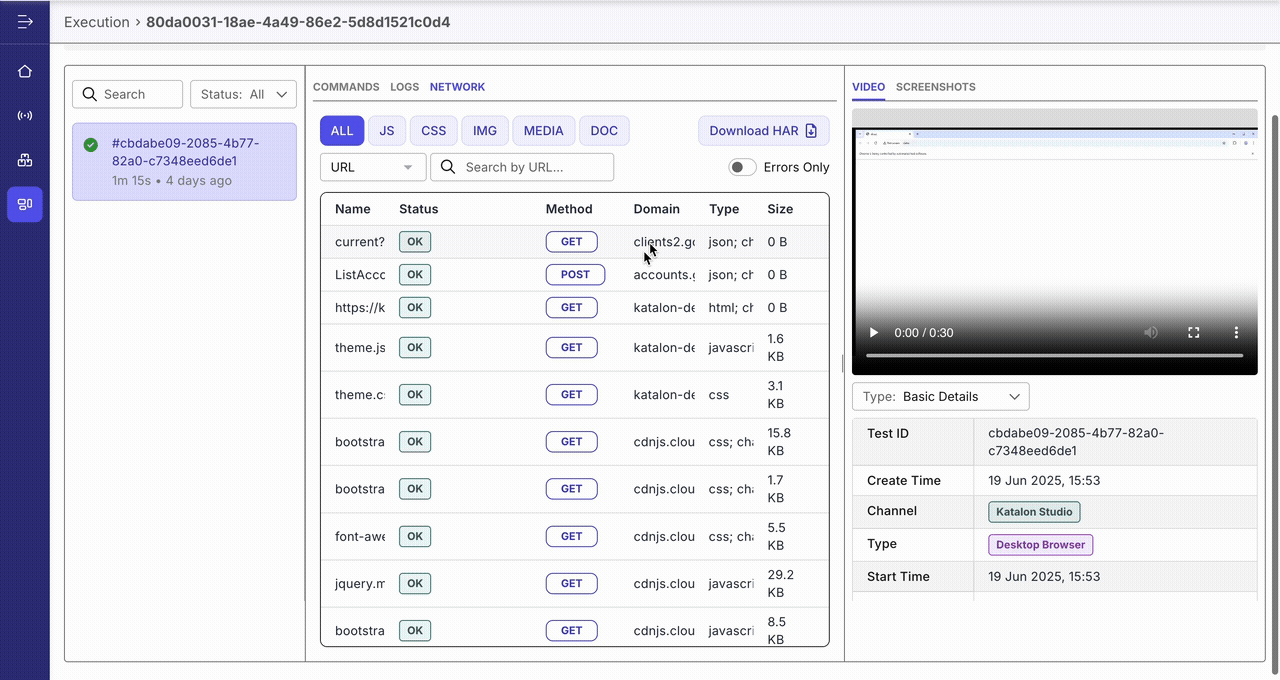Image resolution: width=1280 pixels, height=680 pixels.
Task: Click the Size column header
Action: pos(780,209)
